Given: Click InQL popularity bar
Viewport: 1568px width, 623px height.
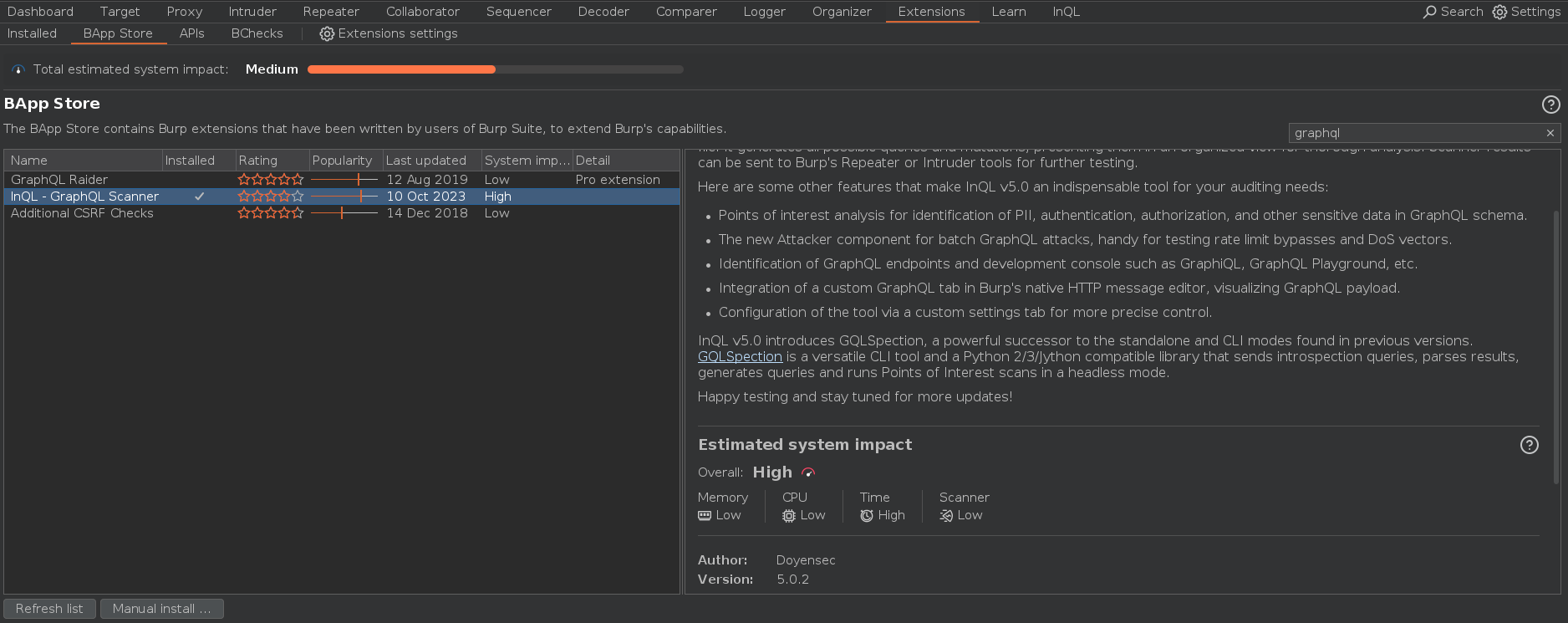Looking at the screenshot, I should (344, 197).
